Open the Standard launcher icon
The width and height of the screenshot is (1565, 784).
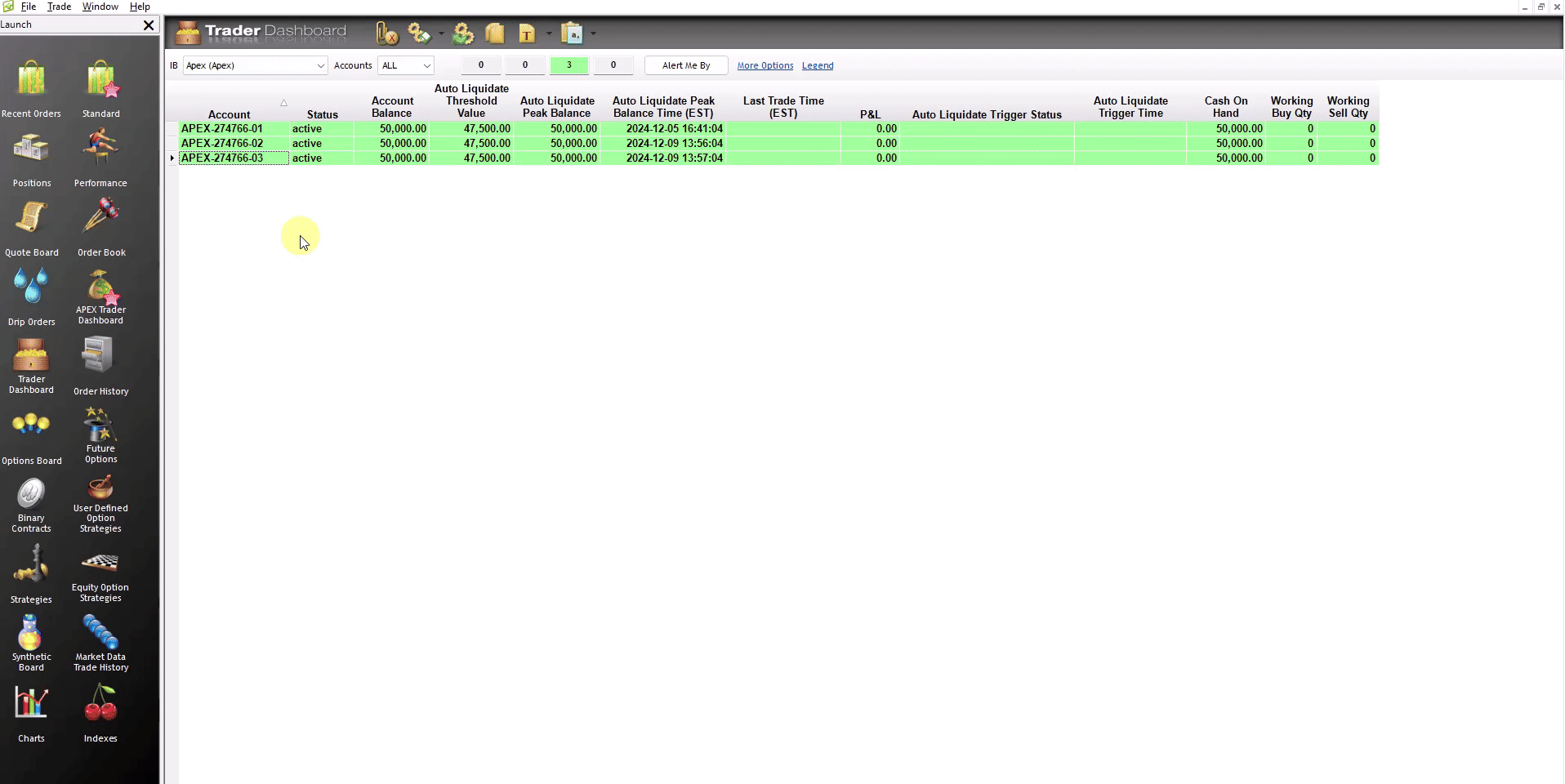coord(101,80)
